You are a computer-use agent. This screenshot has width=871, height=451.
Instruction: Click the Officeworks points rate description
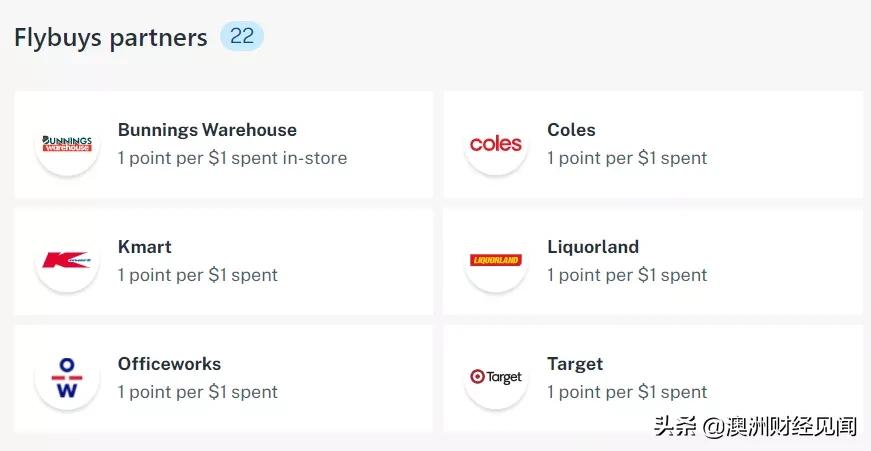click(197, 392)
